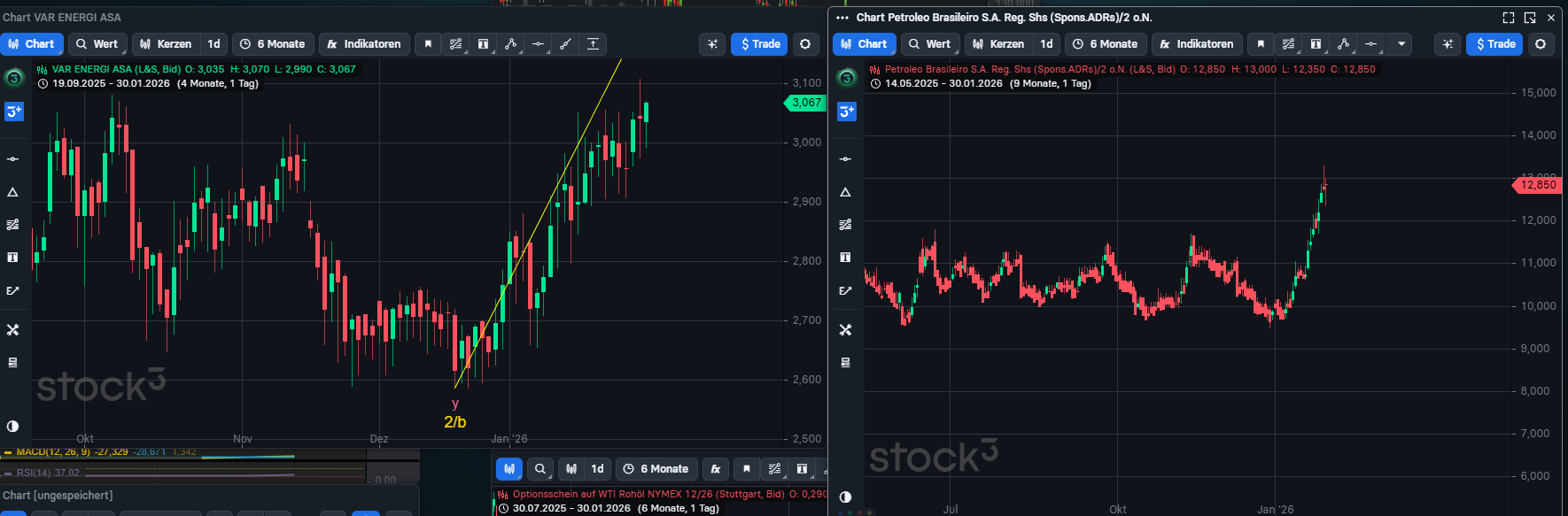1568x516 pixels.
Task: Select the text tool in VAR ENERGI toolbar
Action: pos(483,44)
